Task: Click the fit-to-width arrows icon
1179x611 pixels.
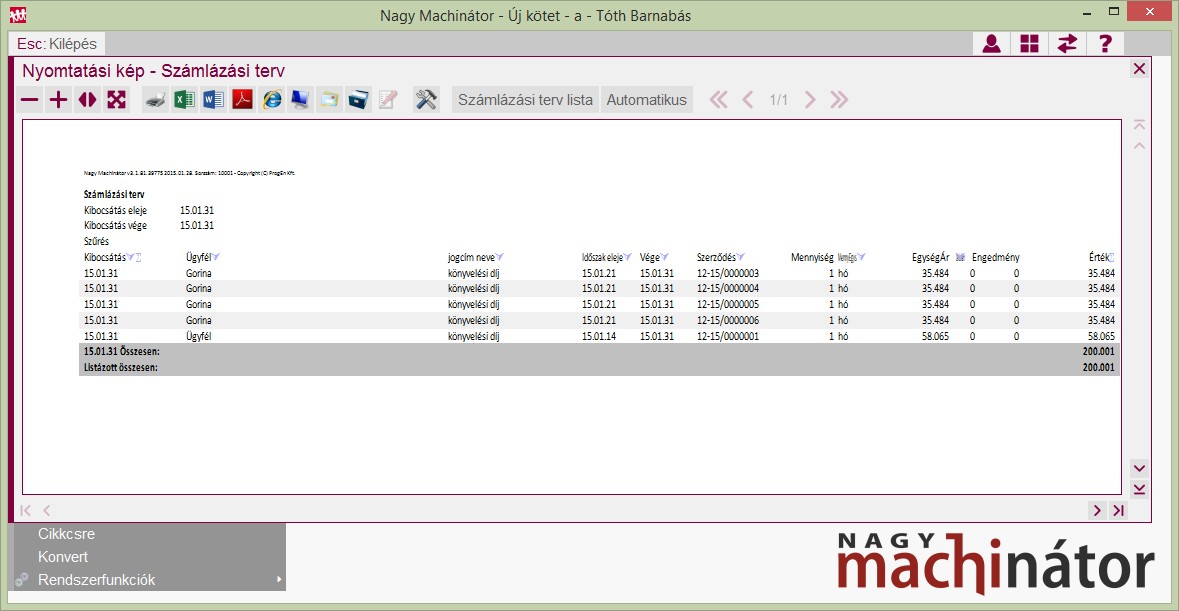Action: [x=88, y=100]
